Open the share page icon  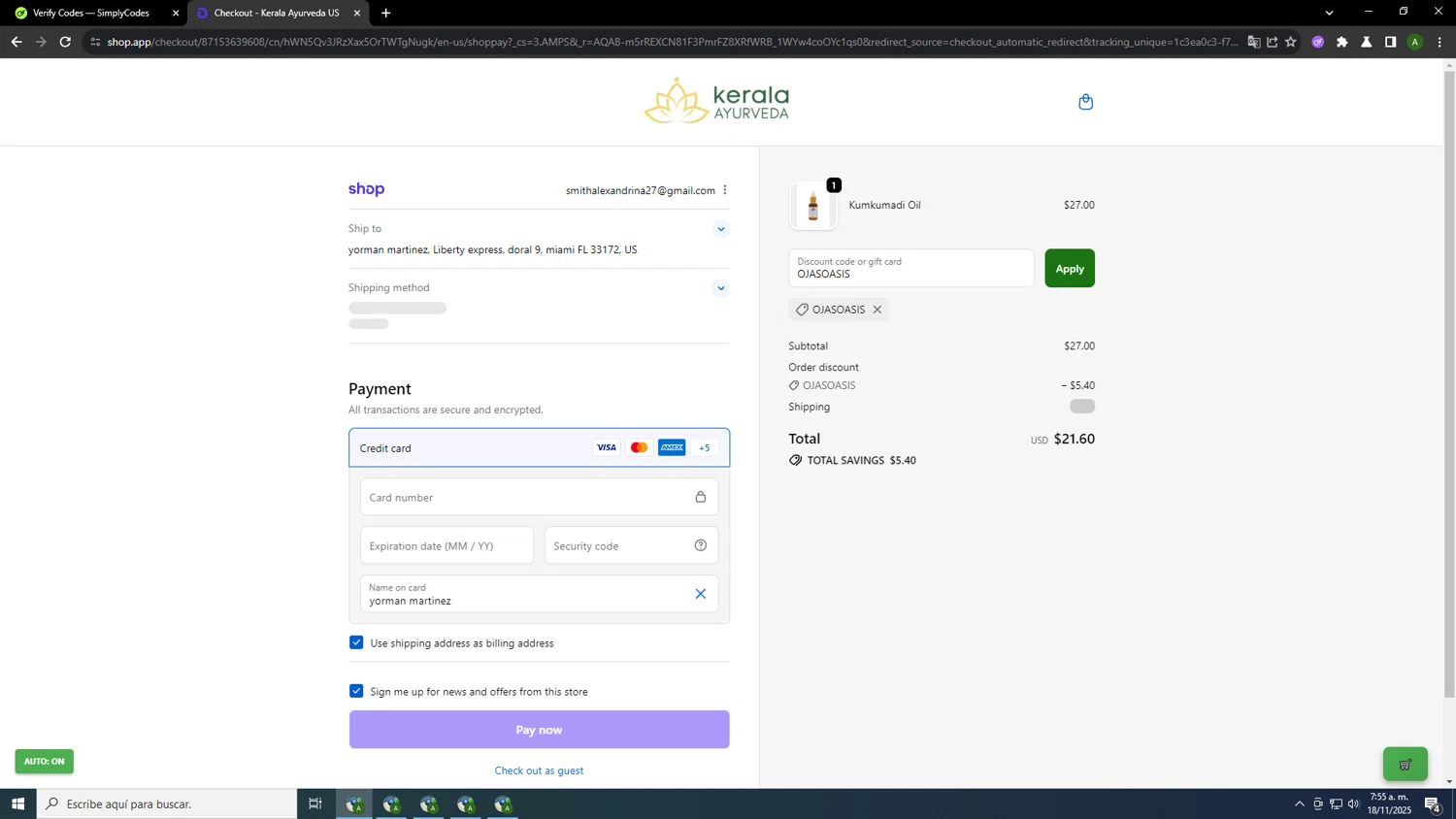tap(1273, 42)
